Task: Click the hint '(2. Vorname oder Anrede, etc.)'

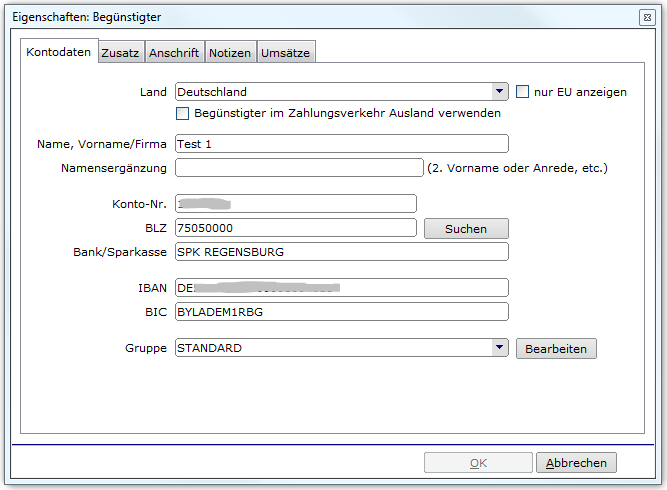Action: point(517,168)
